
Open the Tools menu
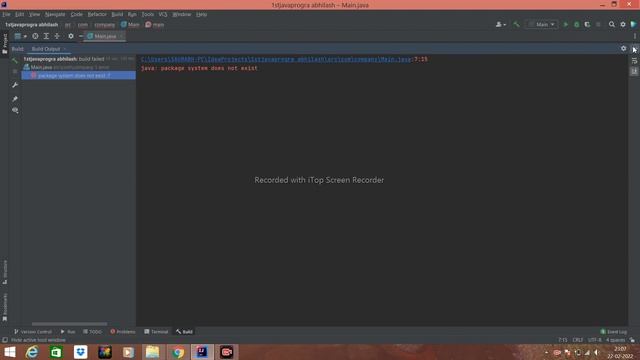point(148,14)
